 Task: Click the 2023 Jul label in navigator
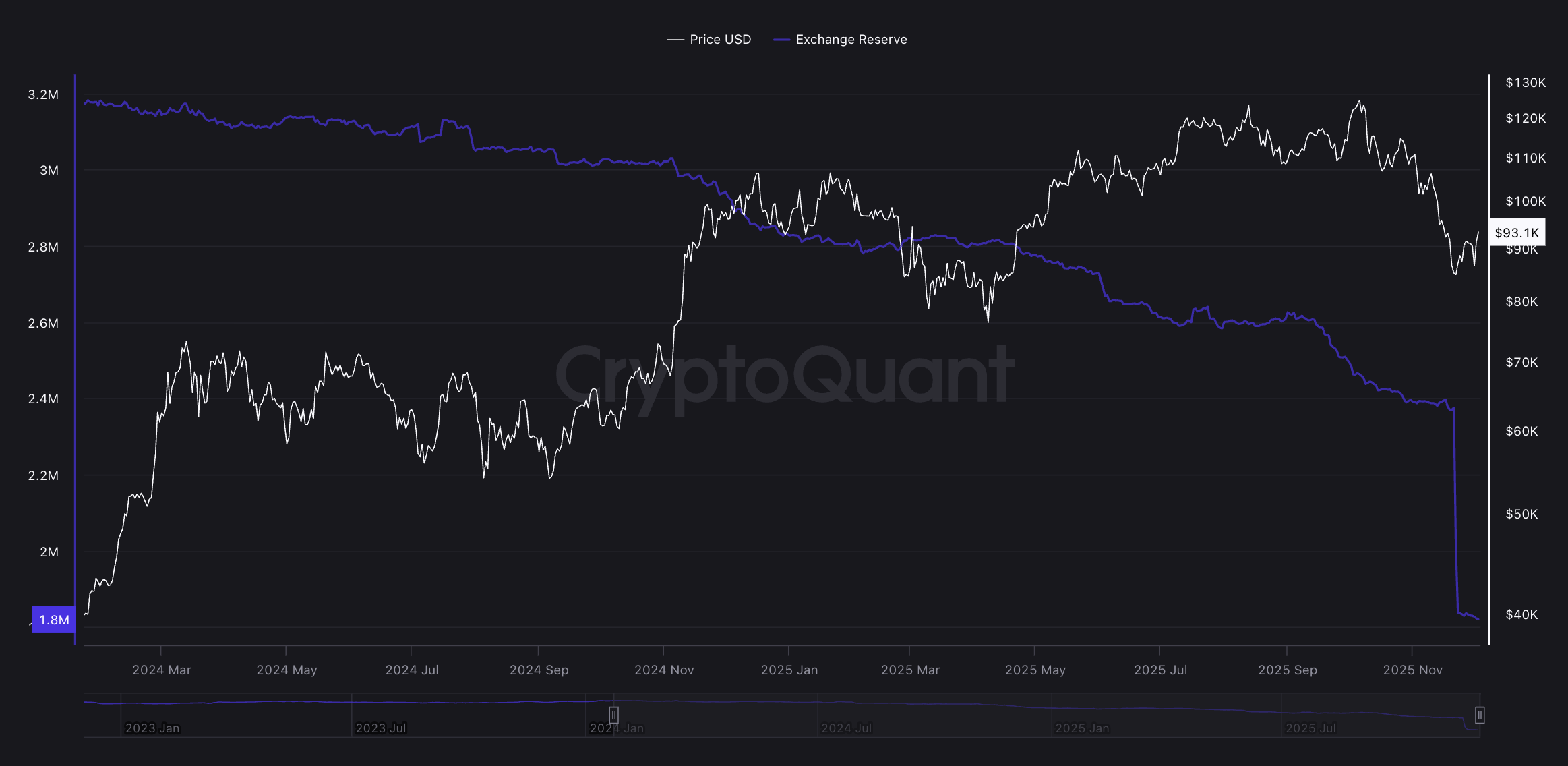[x=381, y=728]
